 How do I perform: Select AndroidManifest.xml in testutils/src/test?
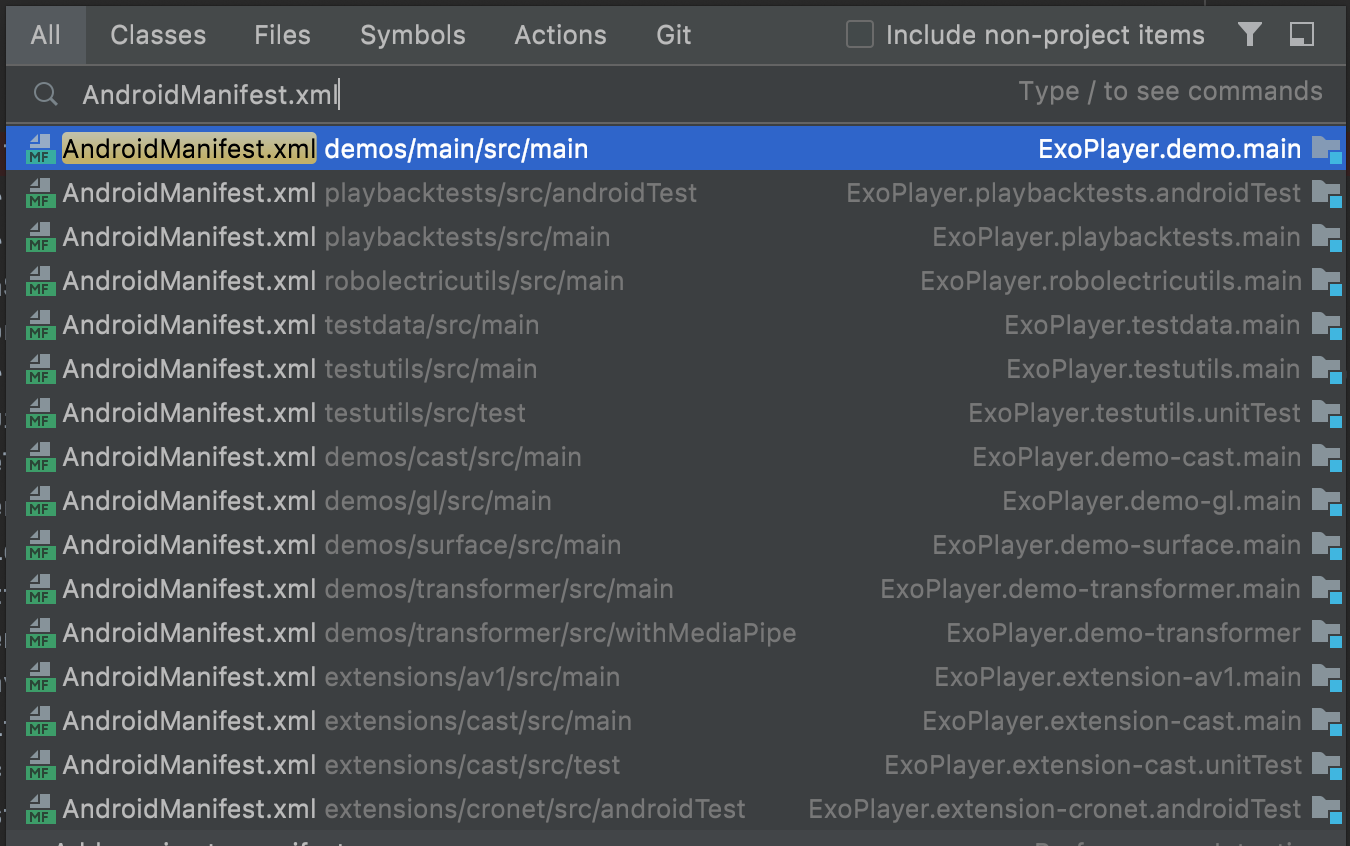(x=675, y=413)
